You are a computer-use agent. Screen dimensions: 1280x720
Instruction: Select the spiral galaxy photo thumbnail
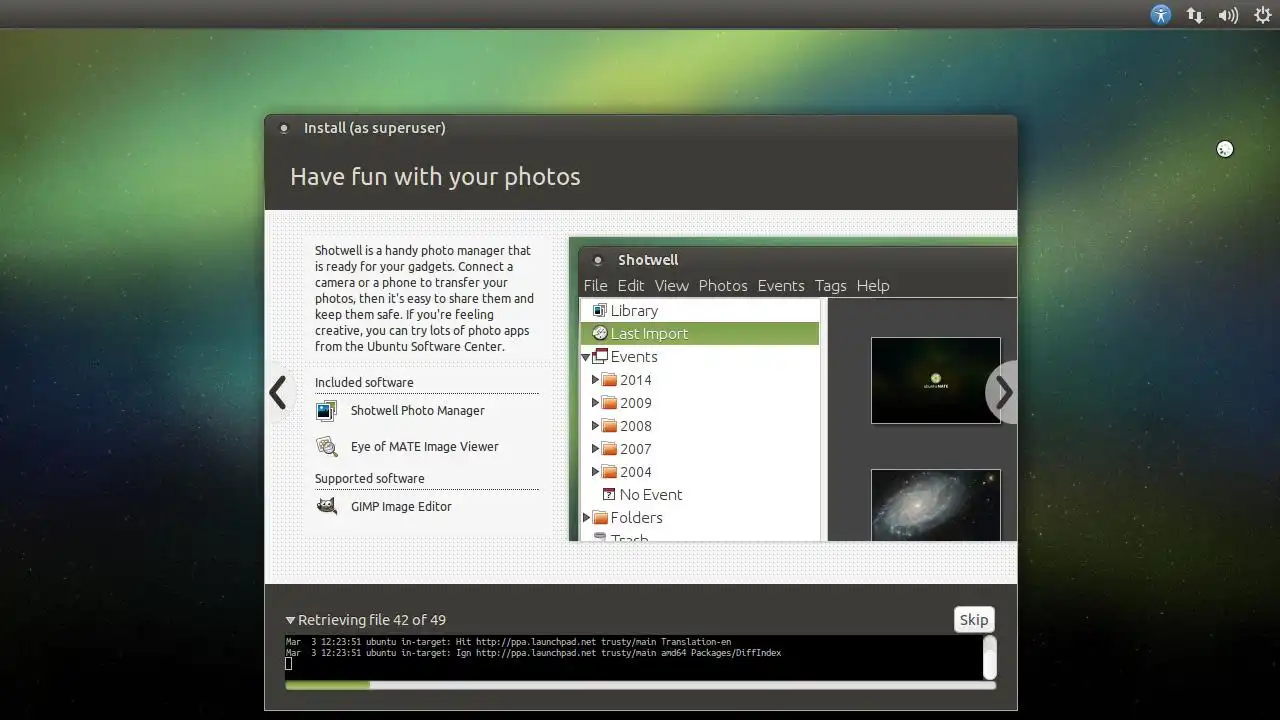pos(936,505)
